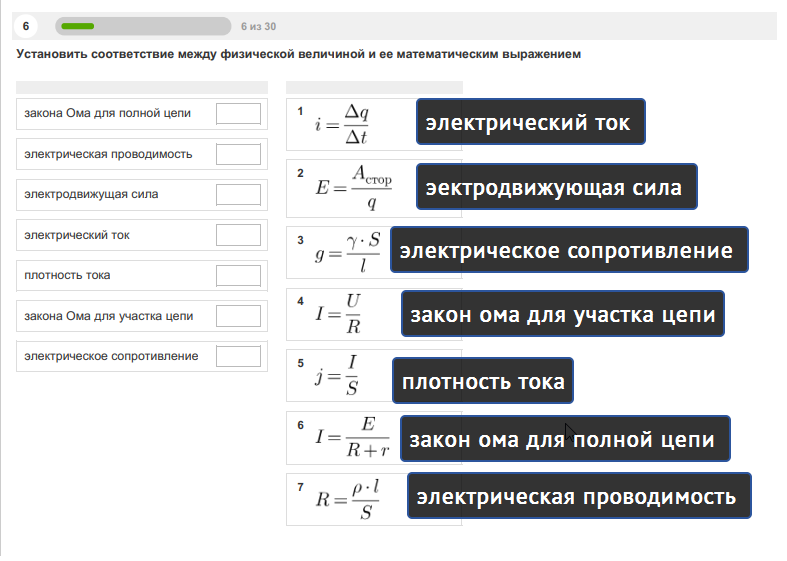
Task: Click the 'плотность тока' row text on the left
Action: pos(67,275)
